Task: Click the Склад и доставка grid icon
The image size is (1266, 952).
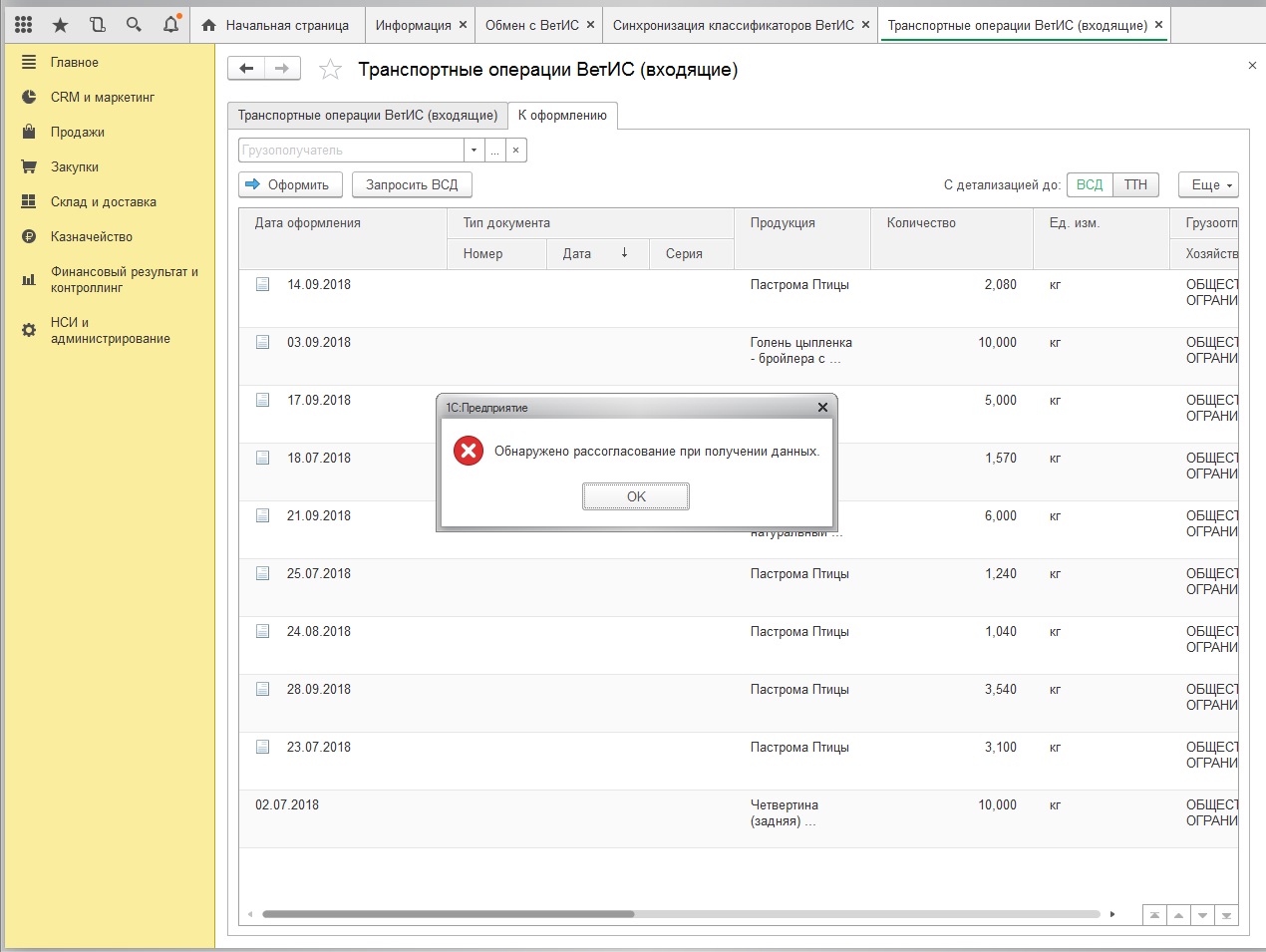Action: click(x=29, y=201)
